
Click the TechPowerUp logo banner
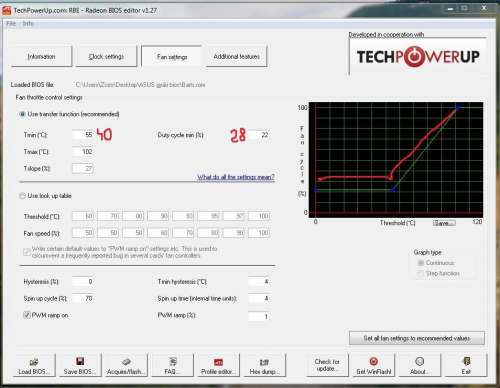click(418, 56)
